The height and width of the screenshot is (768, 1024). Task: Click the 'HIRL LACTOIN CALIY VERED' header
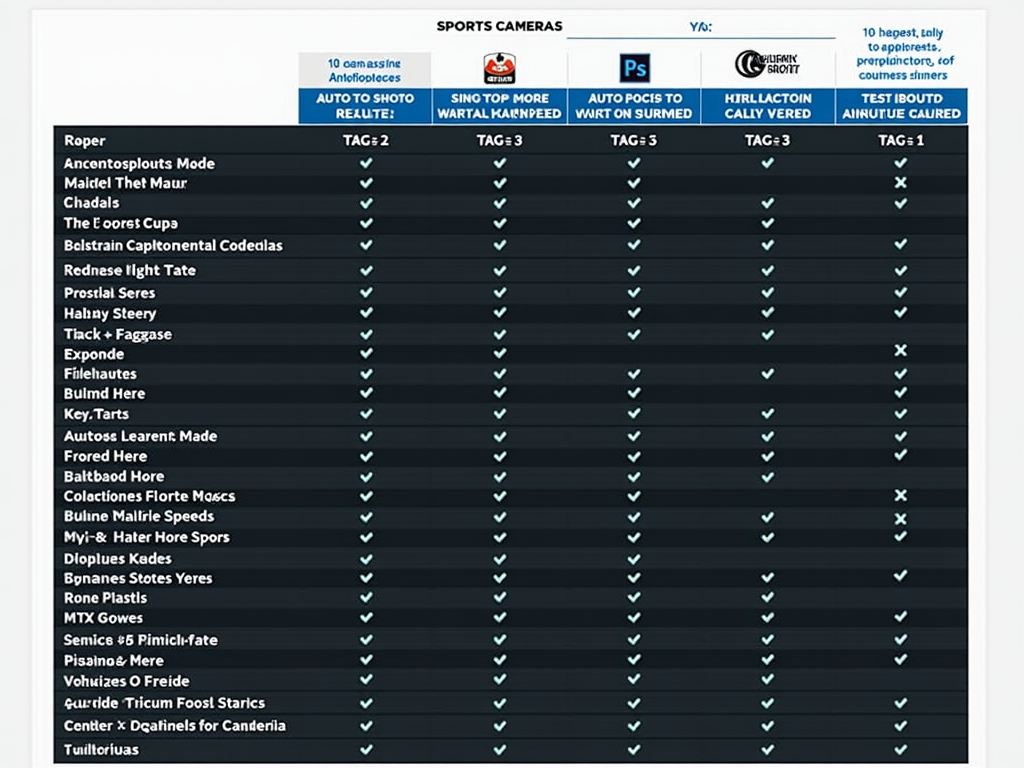tap(768, 106)
